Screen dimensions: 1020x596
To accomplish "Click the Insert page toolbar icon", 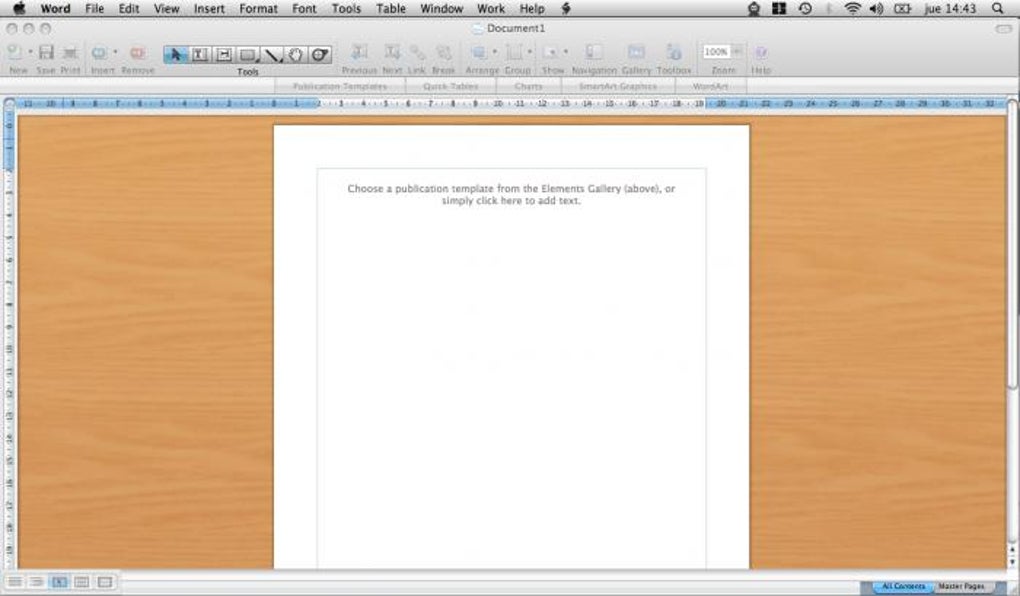I will coord(100,53).
